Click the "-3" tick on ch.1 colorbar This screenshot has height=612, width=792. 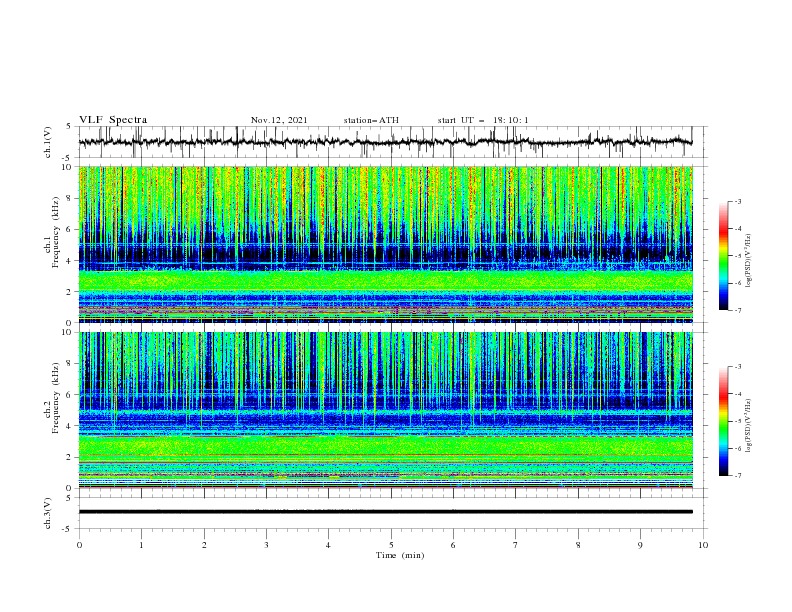point(738,201)
